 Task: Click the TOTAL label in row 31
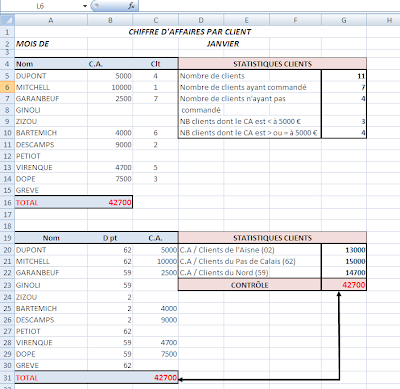tap(27, 378)
